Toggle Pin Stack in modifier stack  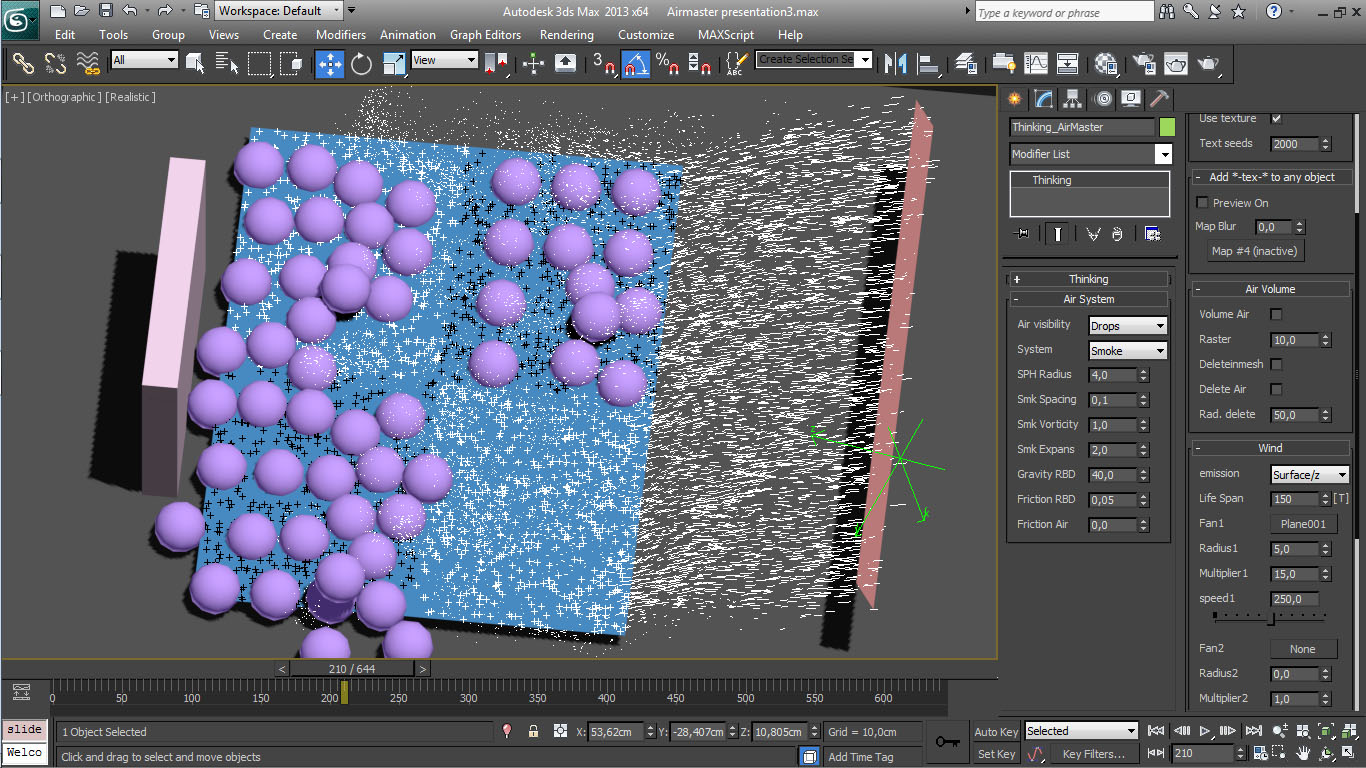pyautogui.click(x=1021, y=234)
